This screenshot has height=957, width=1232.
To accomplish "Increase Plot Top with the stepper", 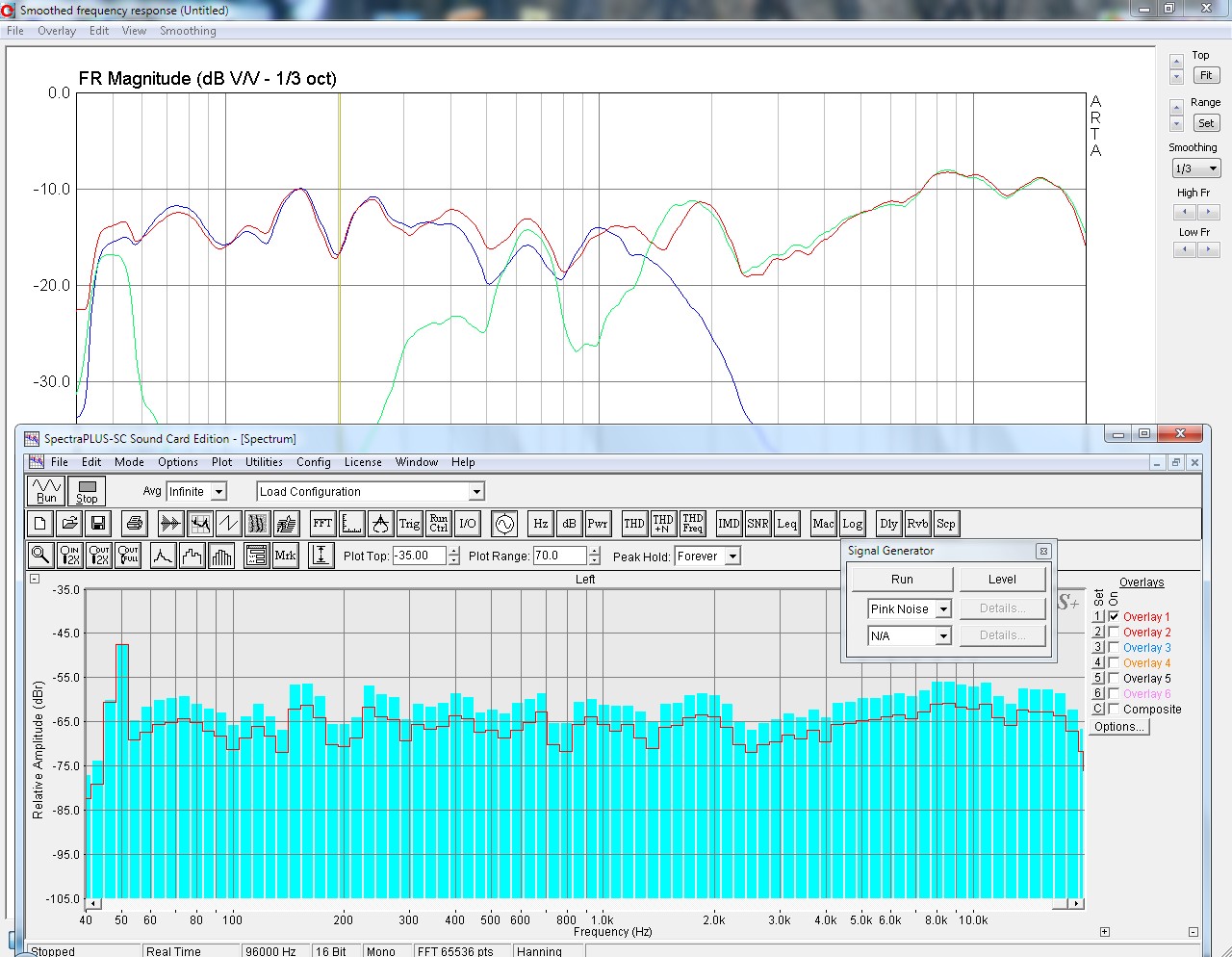I will 454,552.
